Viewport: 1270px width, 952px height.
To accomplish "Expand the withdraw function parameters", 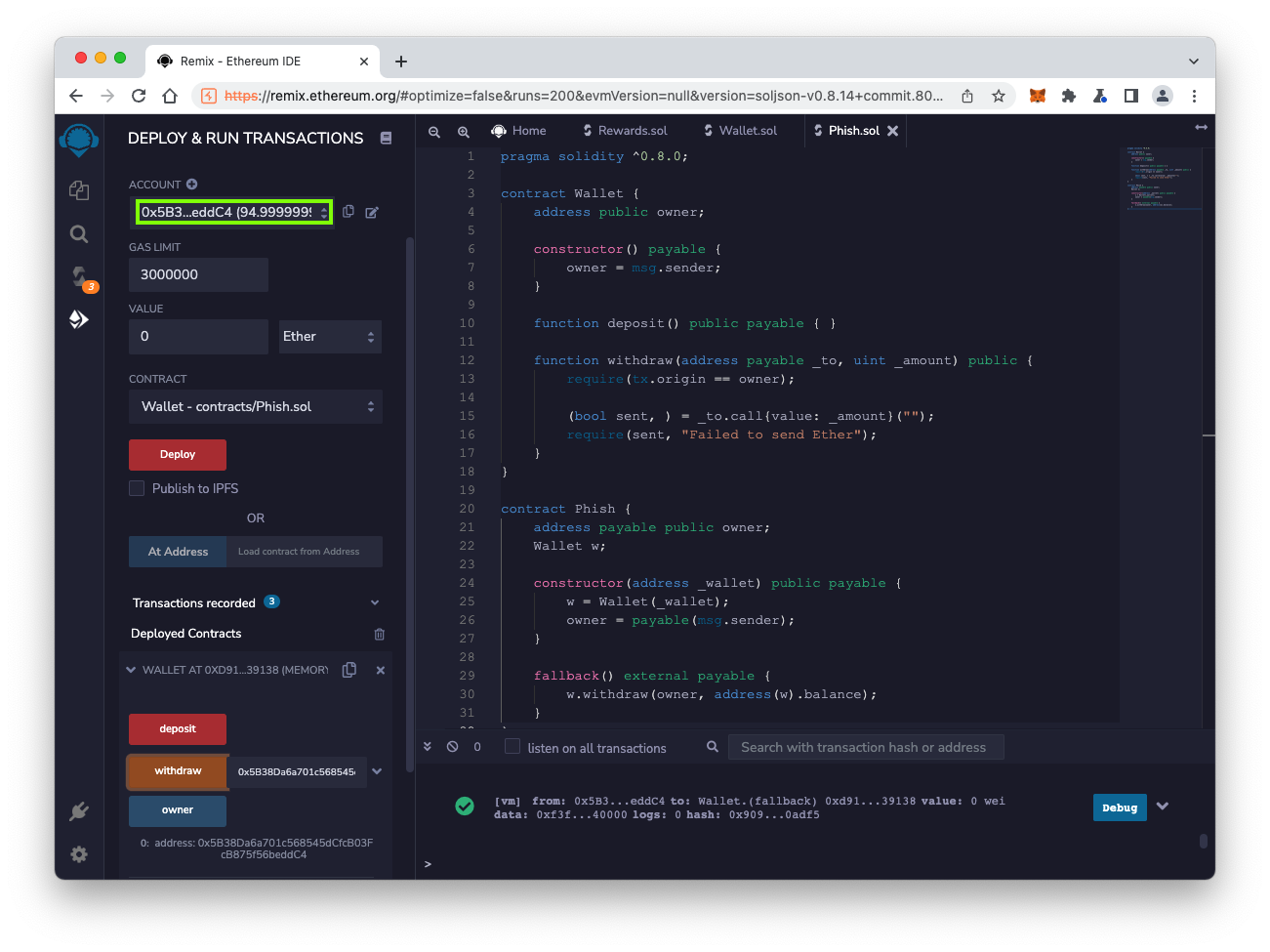I will [377, 771].
